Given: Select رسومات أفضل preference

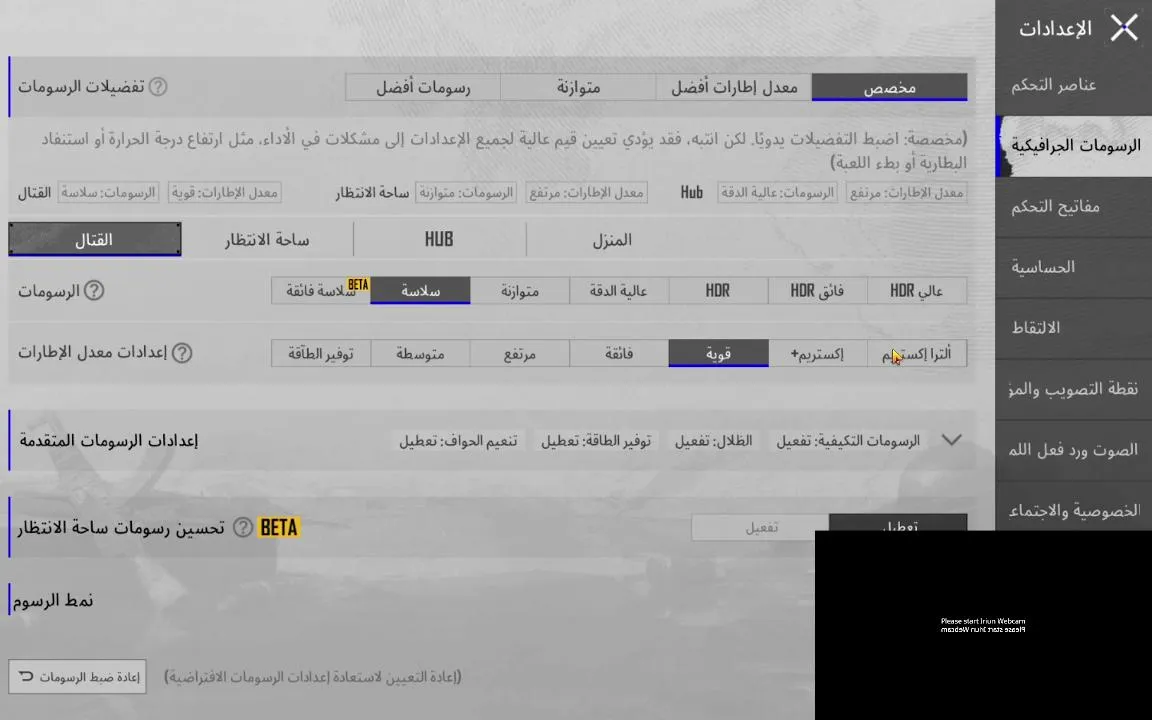Looking at the screenshot, I should [423, 87].
